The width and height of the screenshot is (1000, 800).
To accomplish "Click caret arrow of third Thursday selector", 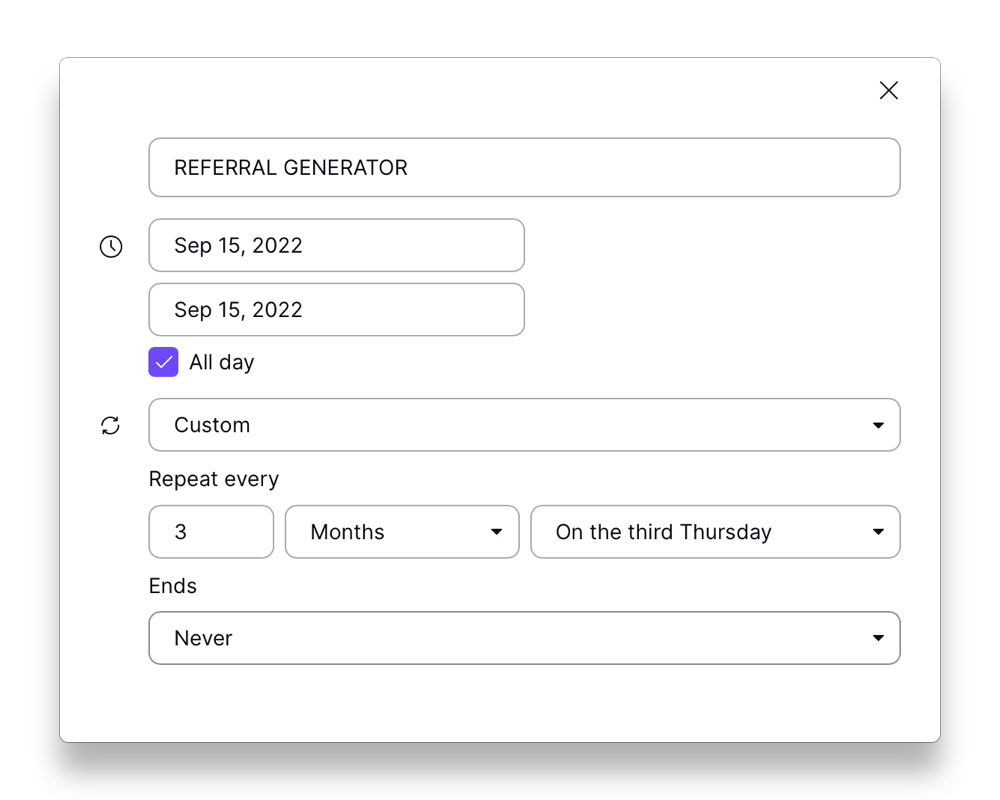I will point(878,532).
